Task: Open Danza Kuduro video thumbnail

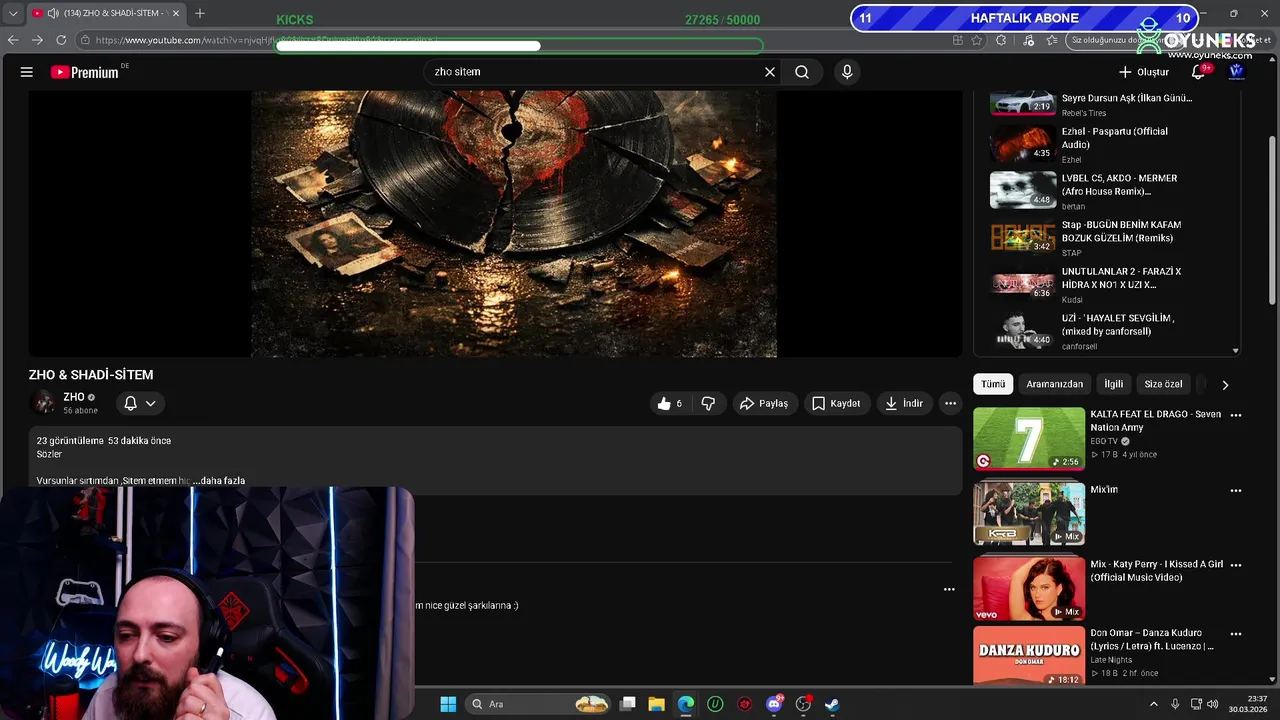Action: click(x=1029, y=656)
